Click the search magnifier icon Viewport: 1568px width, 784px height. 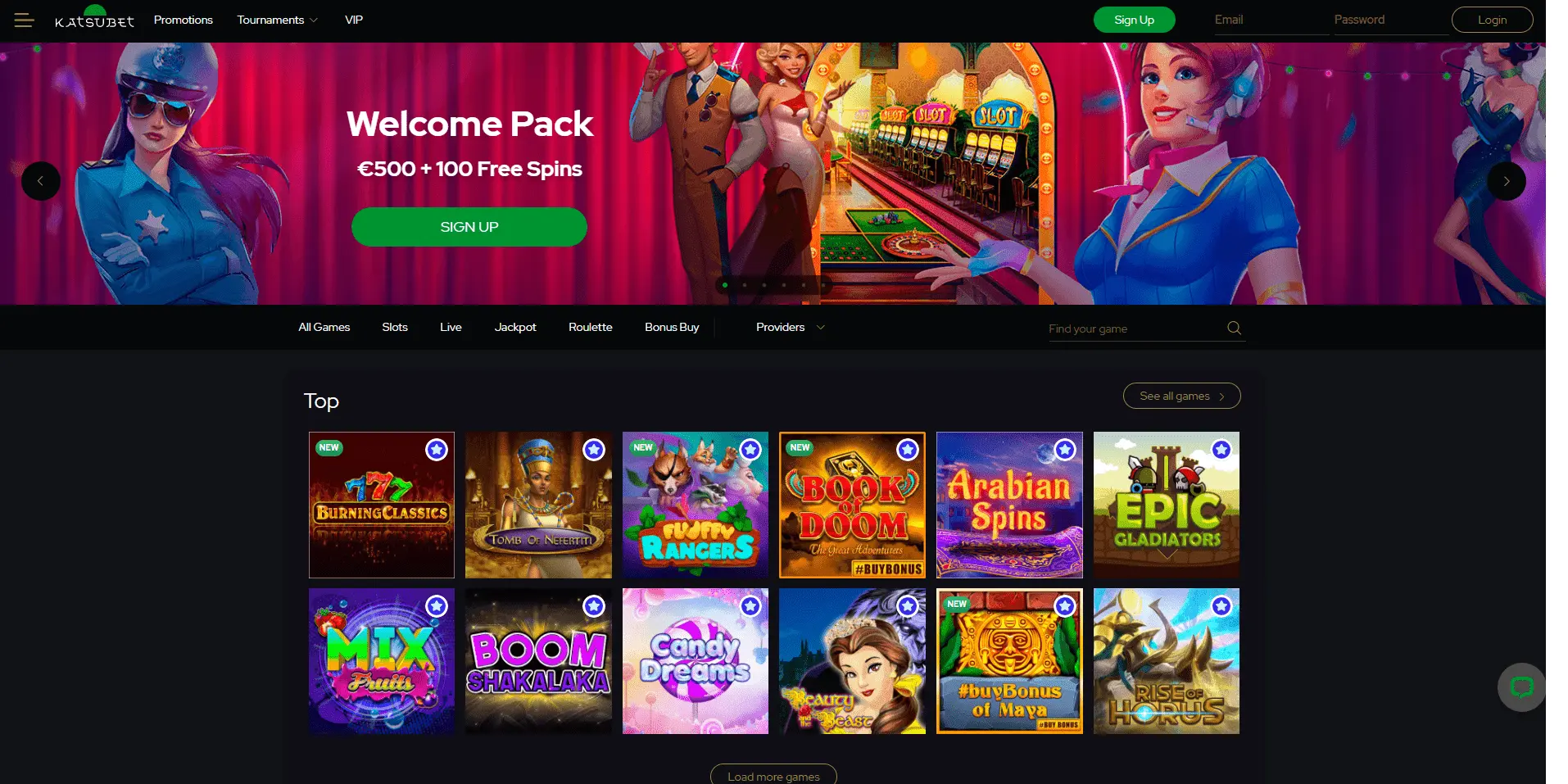(x=1234, y=329)
